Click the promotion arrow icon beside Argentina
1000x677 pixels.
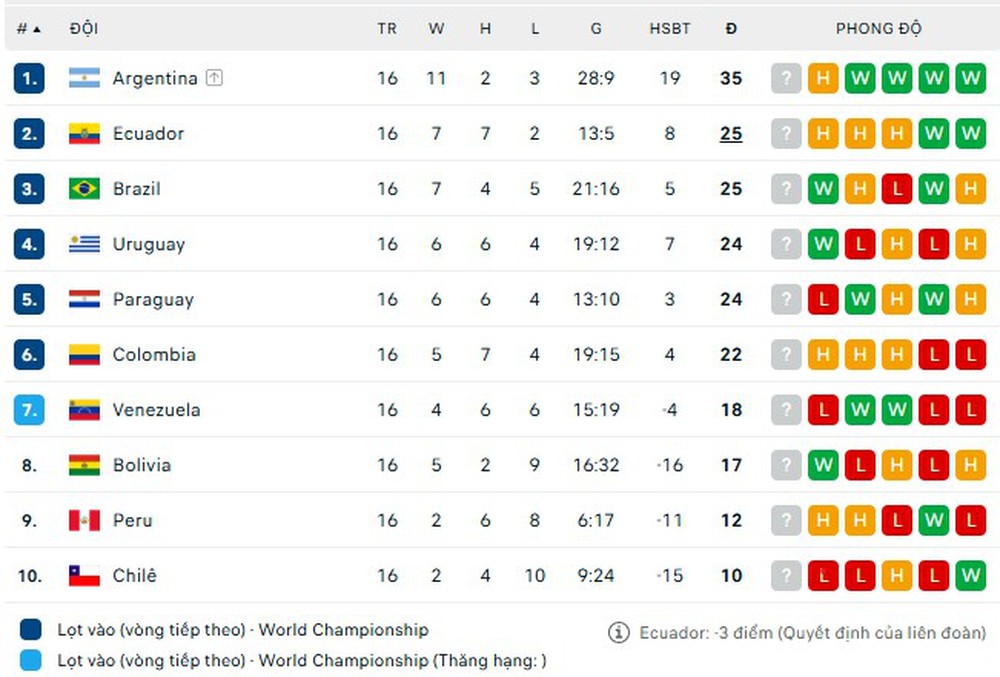pos(214,78)
